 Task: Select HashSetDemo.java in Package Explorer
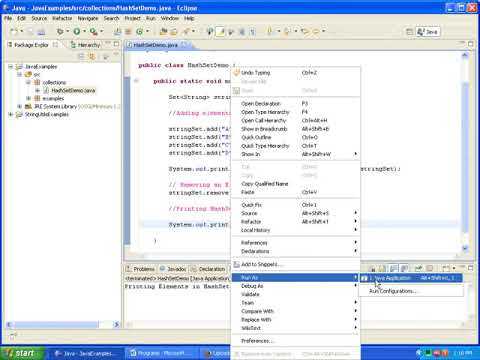73,90
